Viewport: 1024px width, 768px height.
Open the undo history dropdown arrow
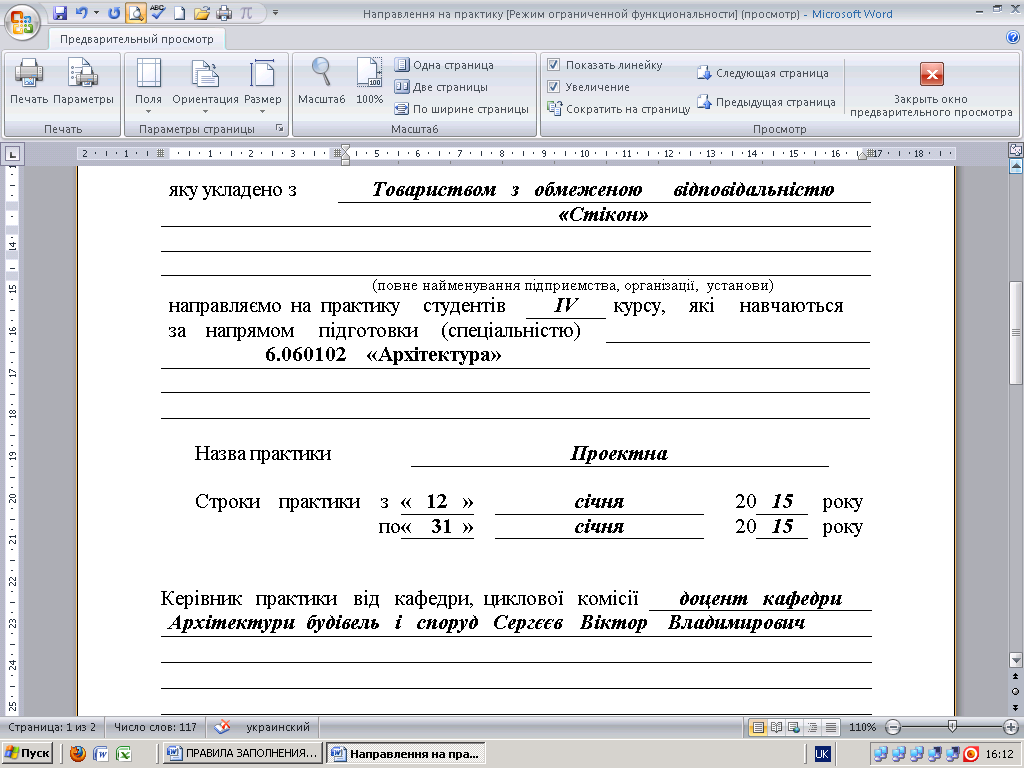pos(96,12)
